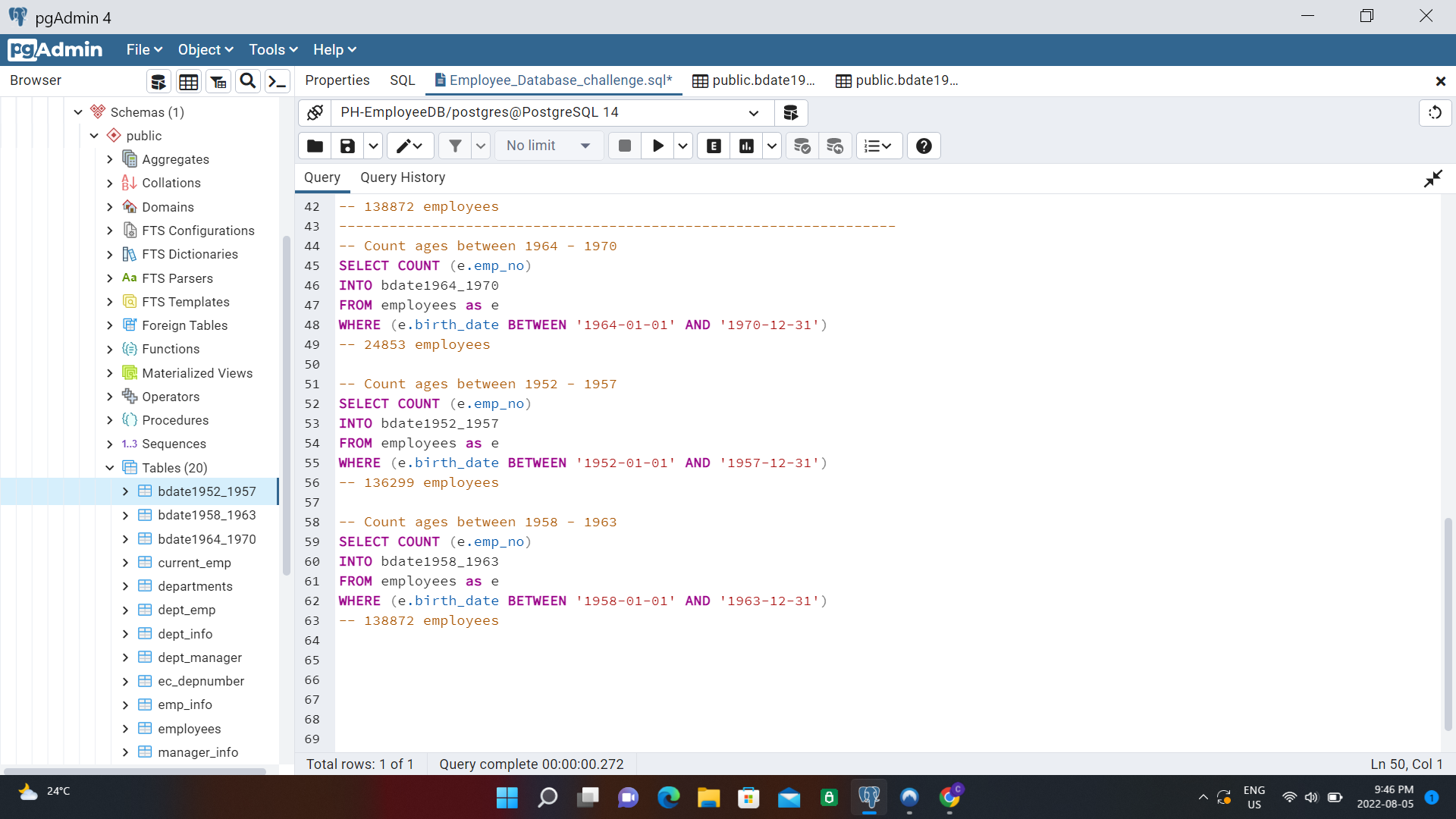The image size is (1456, 819).
Task: Commit the current transaction
Action: (802, 146)
